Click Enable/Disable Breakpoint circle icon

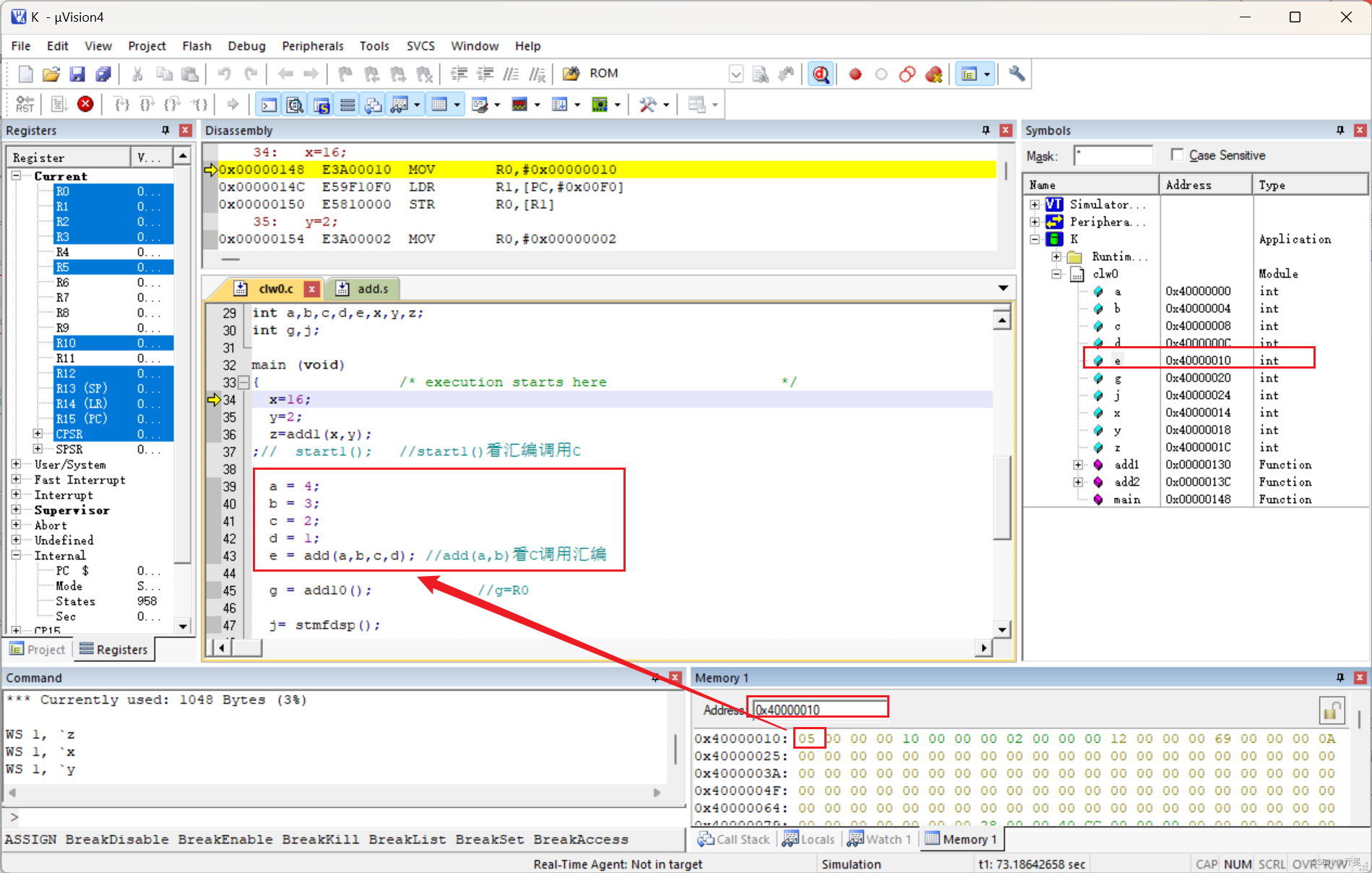[x=881, y=74]
